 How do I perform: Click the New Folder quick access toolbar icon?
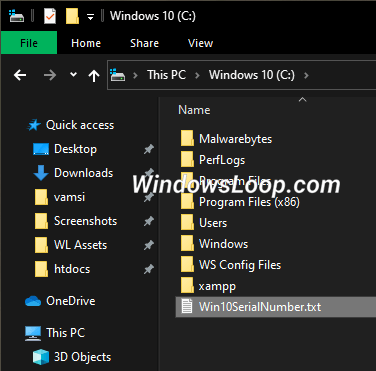(x=72, y=16)
